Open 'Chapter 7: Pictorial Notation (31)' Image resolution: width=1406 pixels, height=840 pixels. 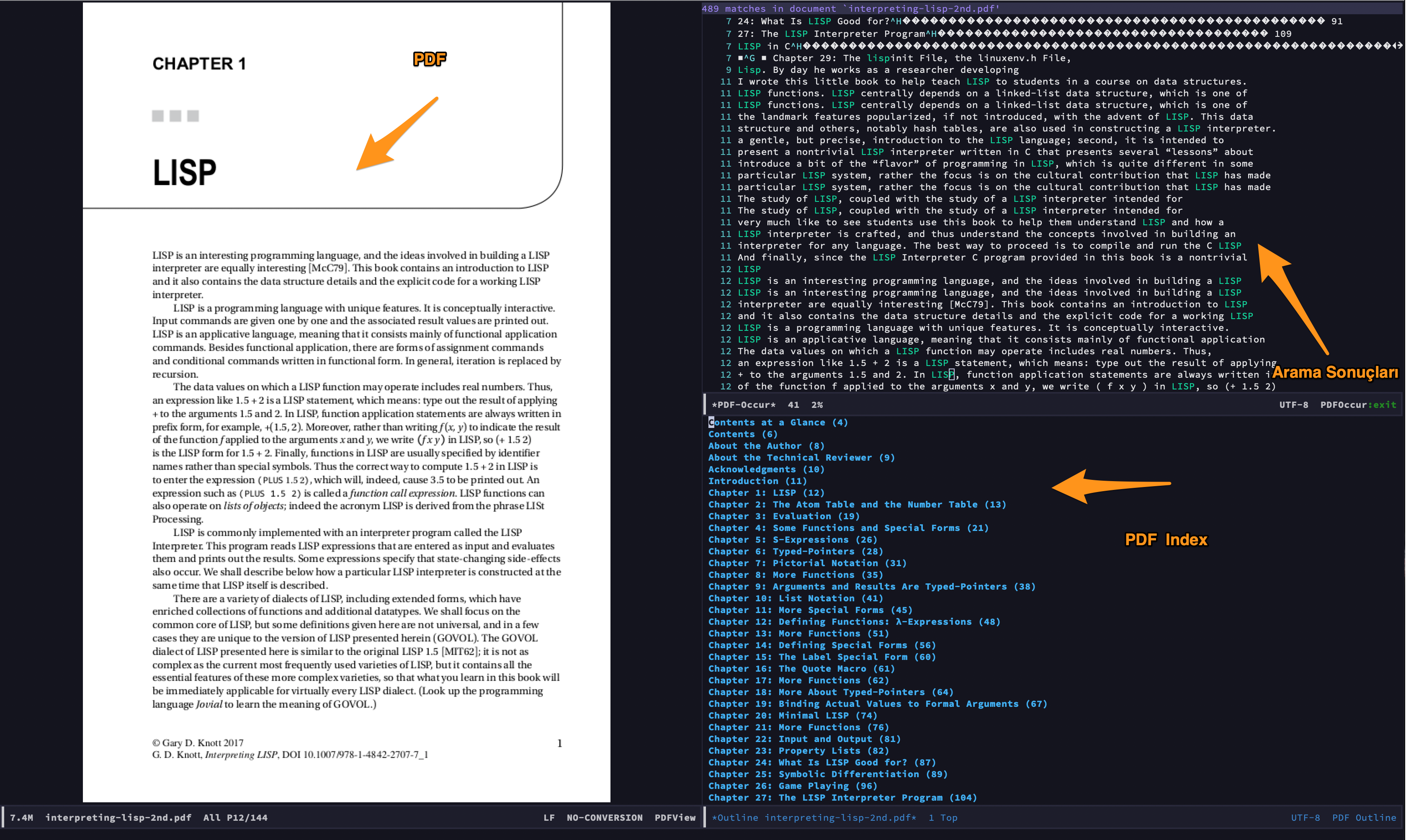tap(807, 563)
